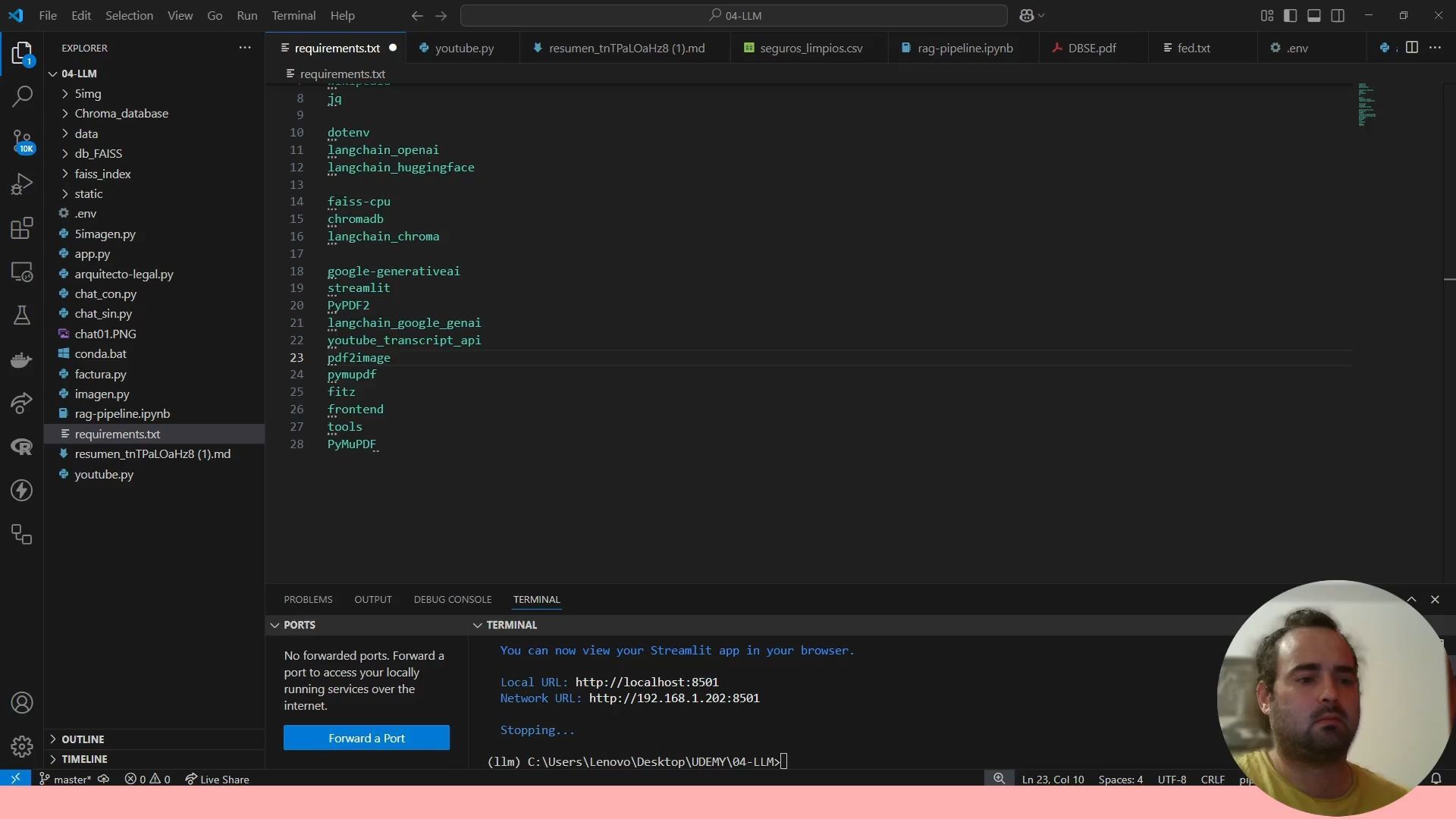Toggle Primary Side Bar visibility

pos(1290,15)
